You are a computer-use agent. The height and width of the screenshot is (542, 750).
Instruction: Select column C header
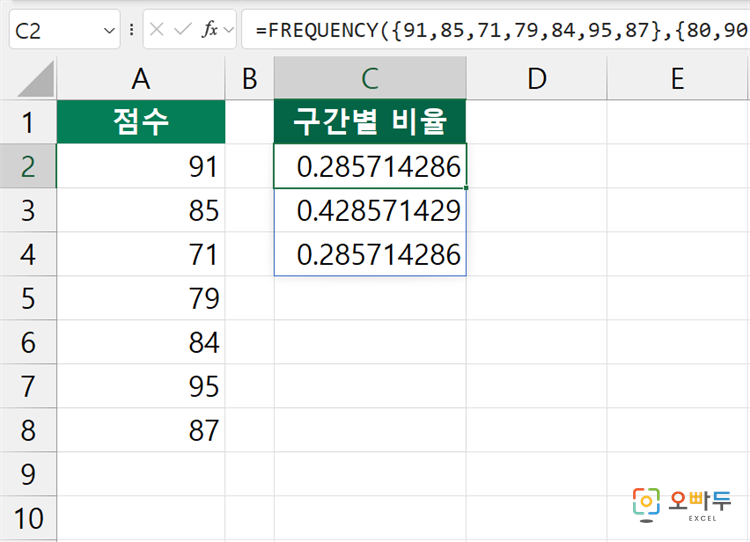click(x=370, y=78)
